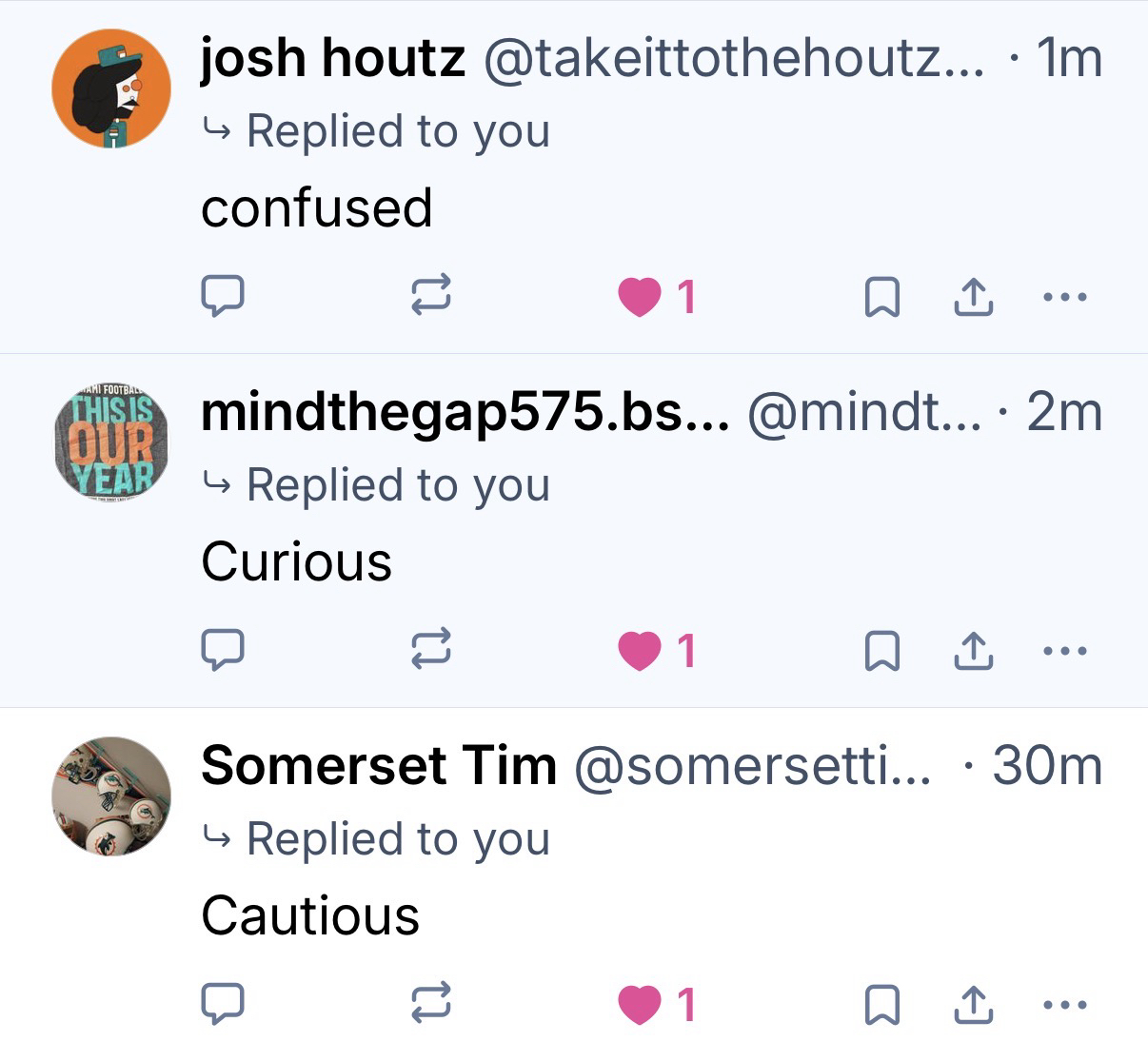The image size is (1148, 1061).
Task: Open Somerset Tim's helmet avatar
Action: pos(111,796)
